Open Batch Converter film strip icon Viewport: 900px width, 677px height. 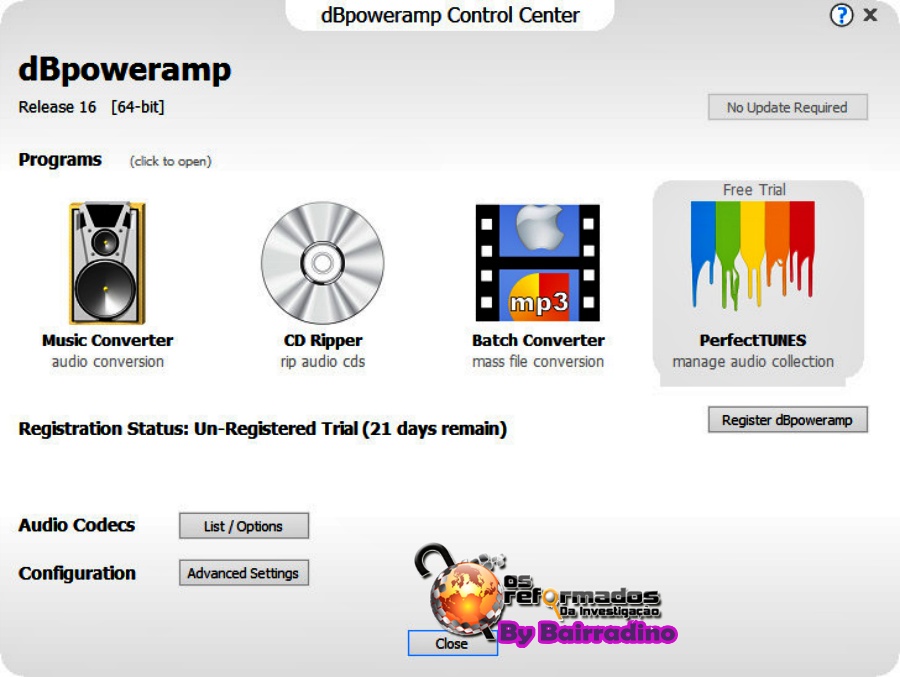(538, 263)
